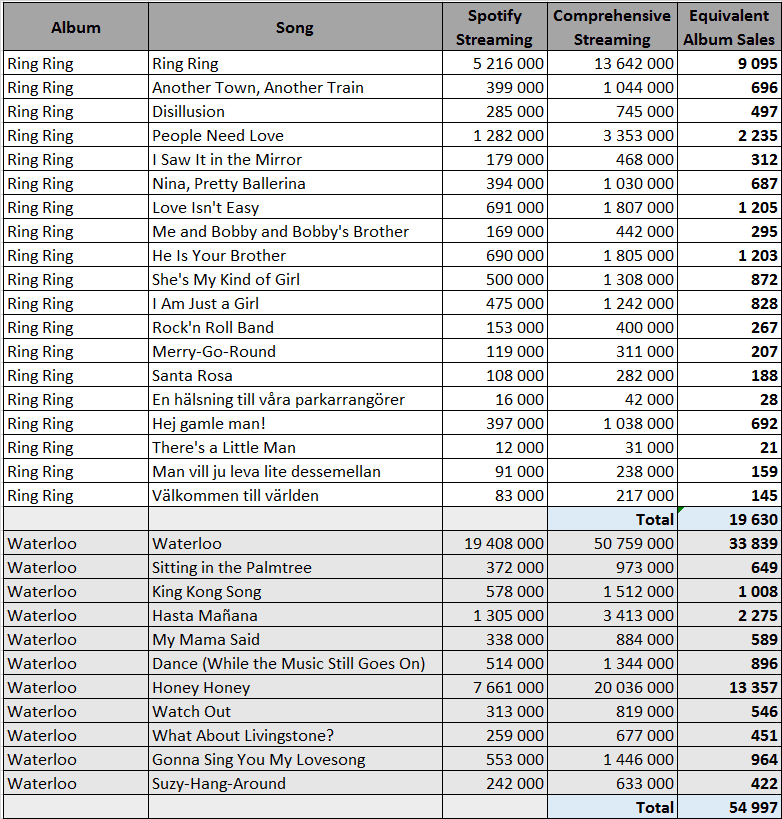Click the 'King Kong Song' cell
The width and height of the screenshot is (782, 819).
tap(295, 592)
